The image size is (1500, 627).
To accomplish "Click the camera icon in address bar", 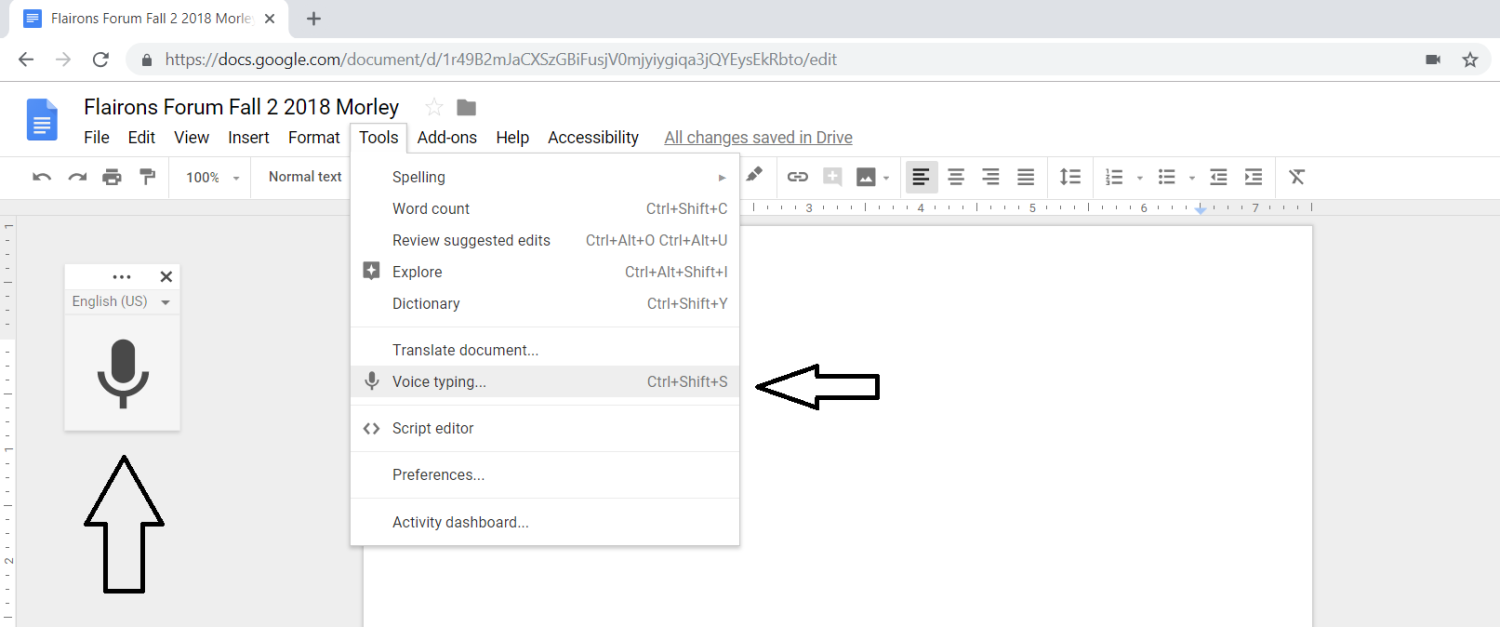I will pyautogui.click(x=1433, y=60).
